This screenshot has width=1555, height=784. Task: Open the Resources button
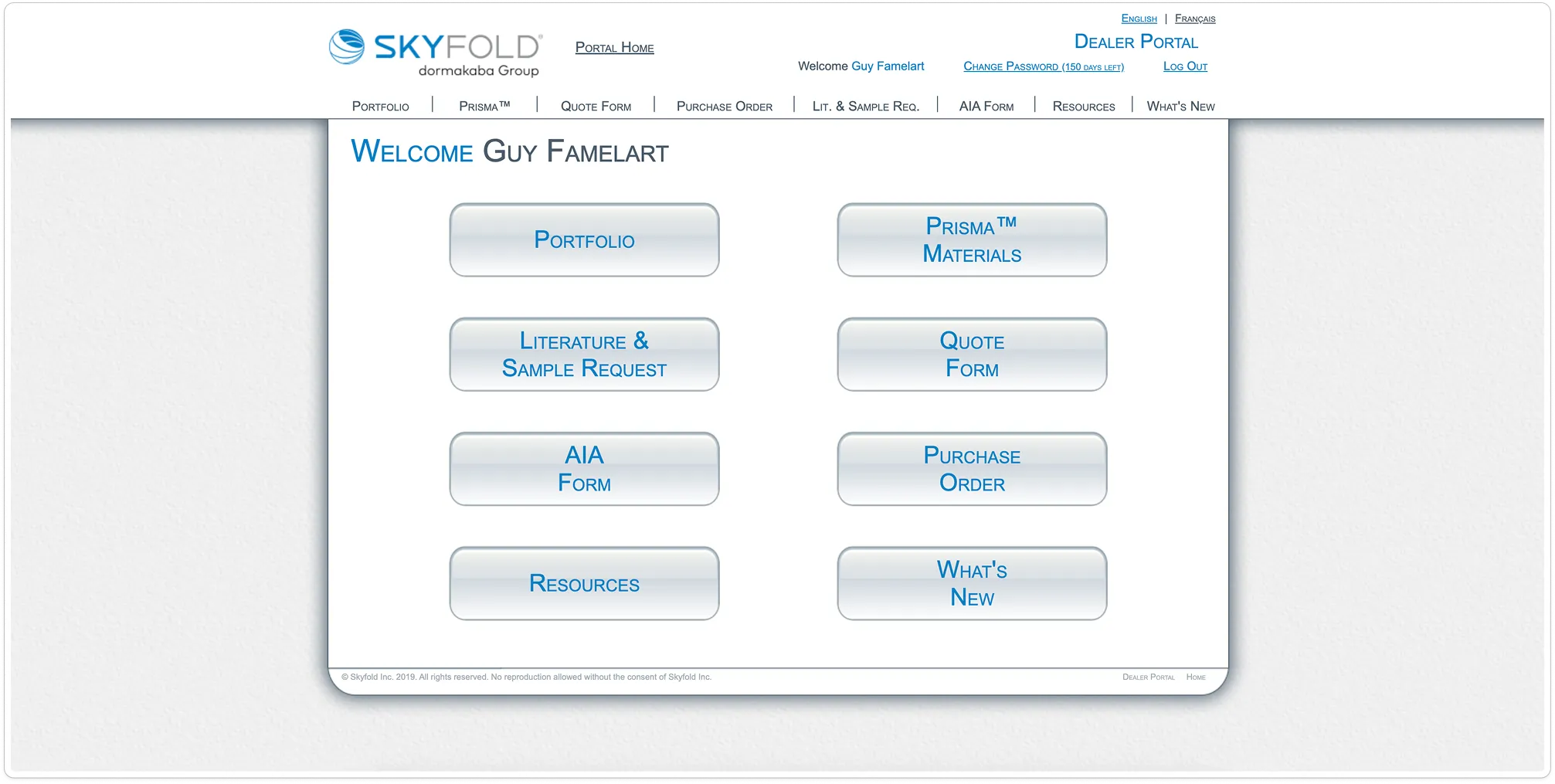(583, 583)
